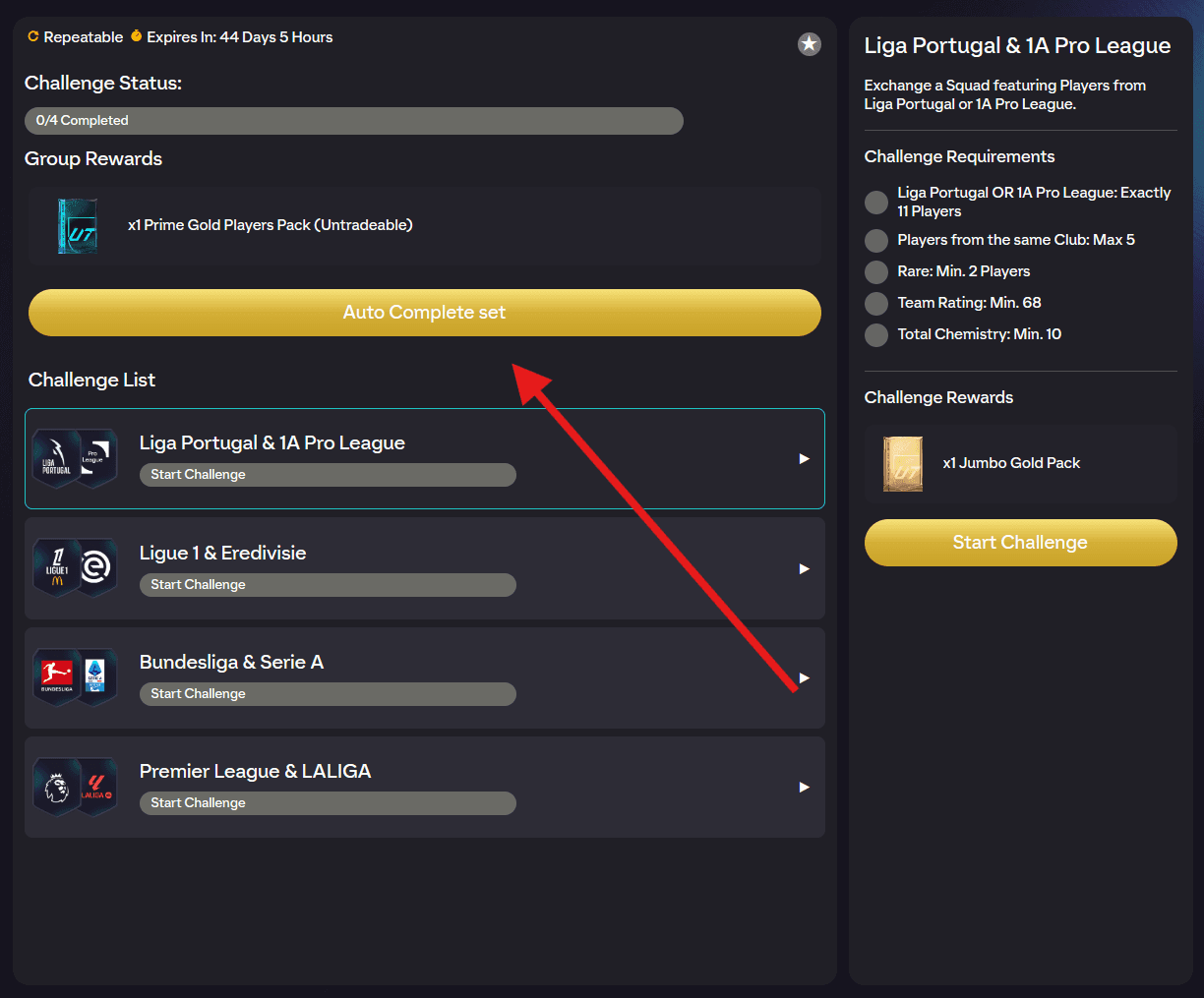1204x998 pixels.
Task: Click the Exactly 11 Players requirement status circle
Action: click(876, 203)
